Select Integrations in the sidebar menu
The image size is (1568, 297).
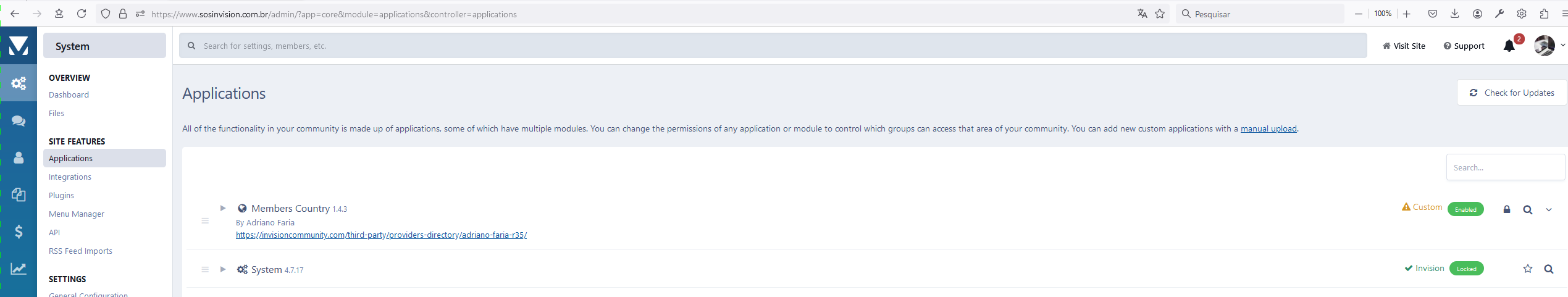tap(70, 177)
